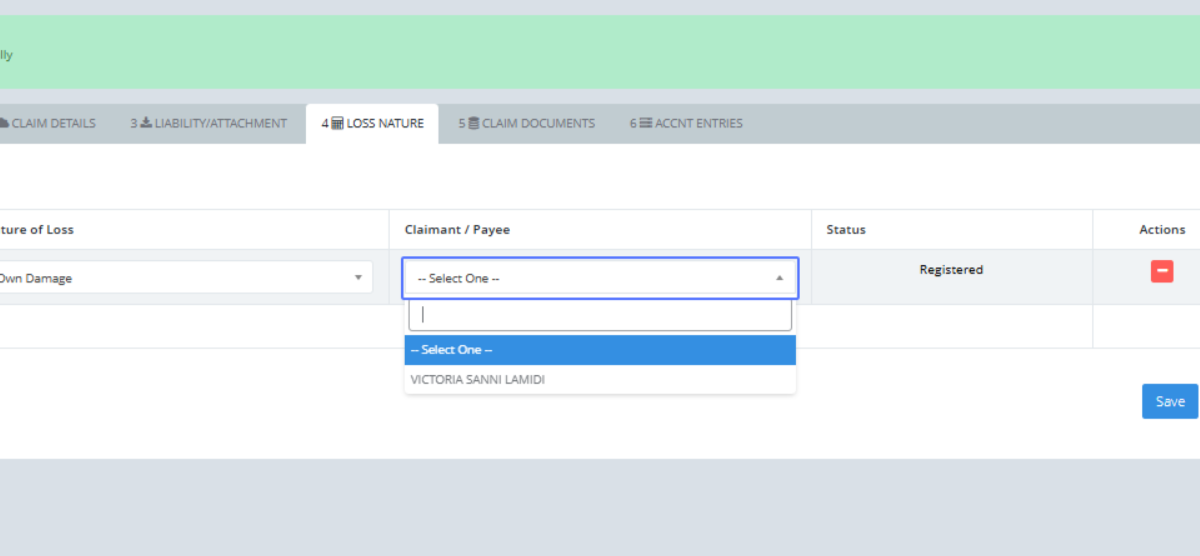Image resolution: width=1200 pixels, height=556 pixels.
Task: Collapse the Claimant / Payee dropdown arrow
Action: click(x=780, y=279)
